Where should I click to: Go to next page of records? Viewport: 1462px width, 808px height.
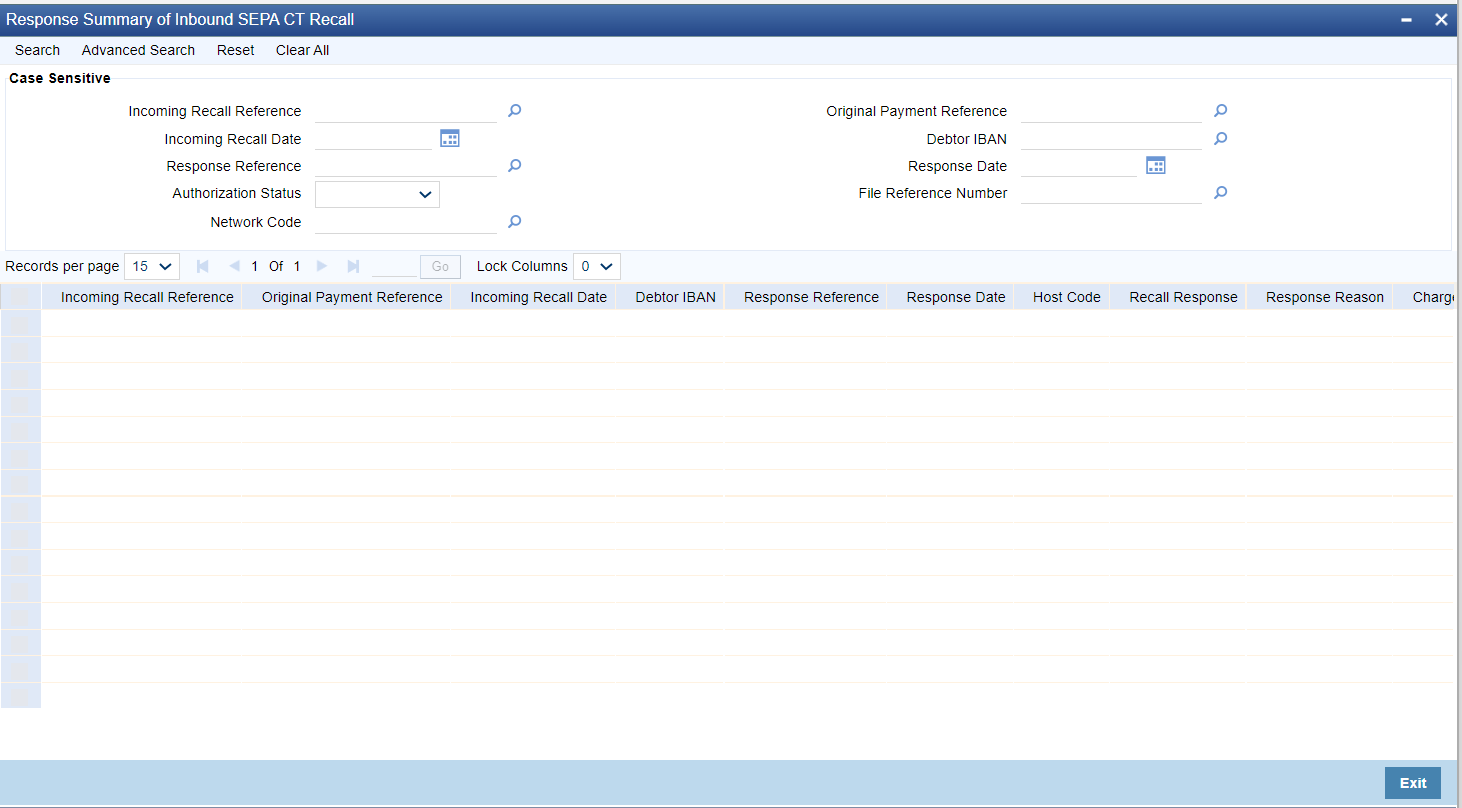(x=322, y=266)
